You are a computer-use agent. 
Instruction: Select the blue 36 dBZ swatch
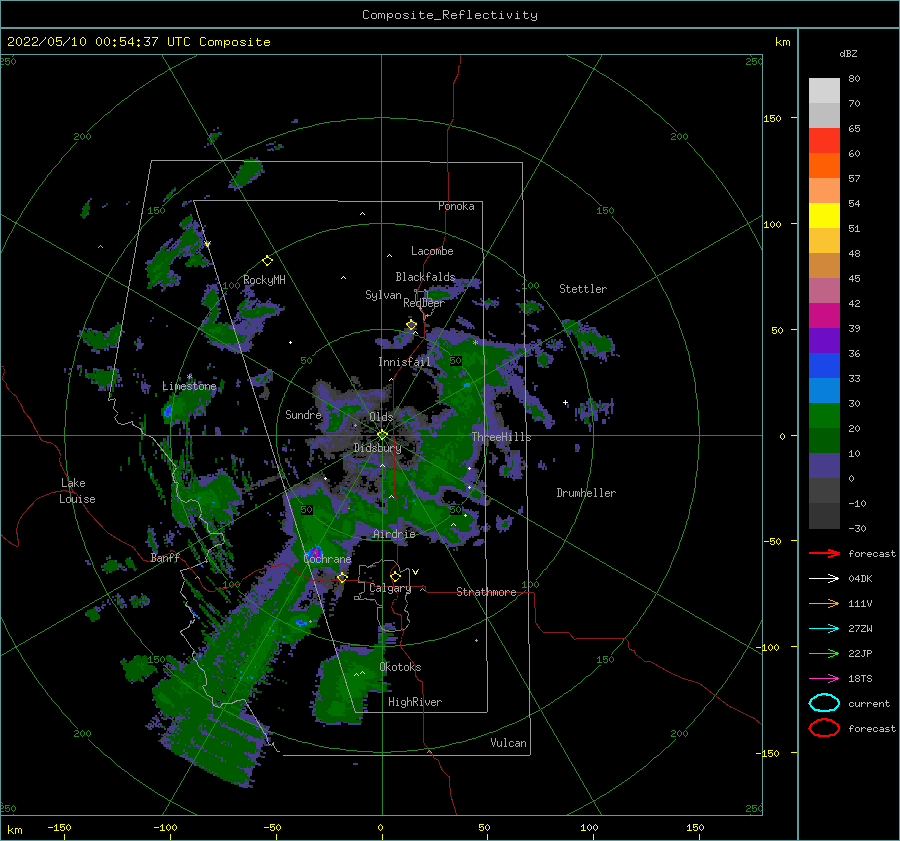(824, 365)
